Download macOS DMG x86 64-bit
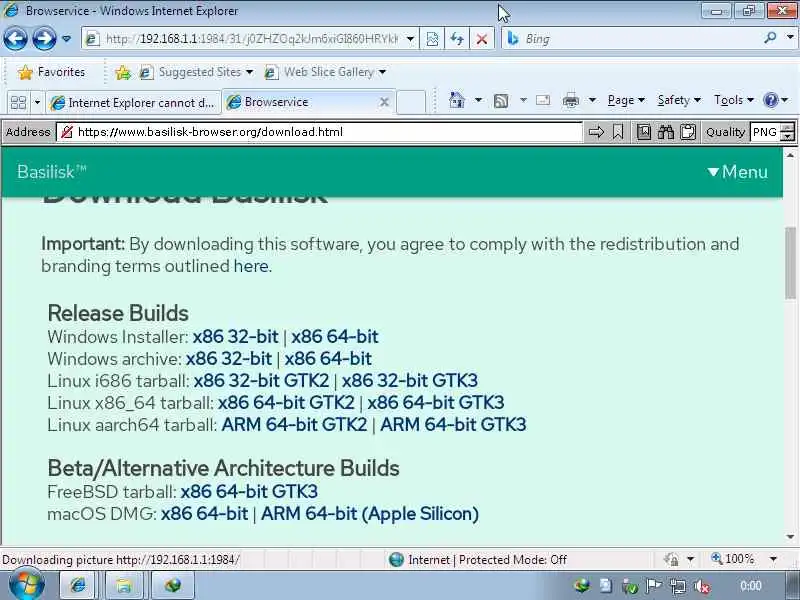 click(204, 513)
